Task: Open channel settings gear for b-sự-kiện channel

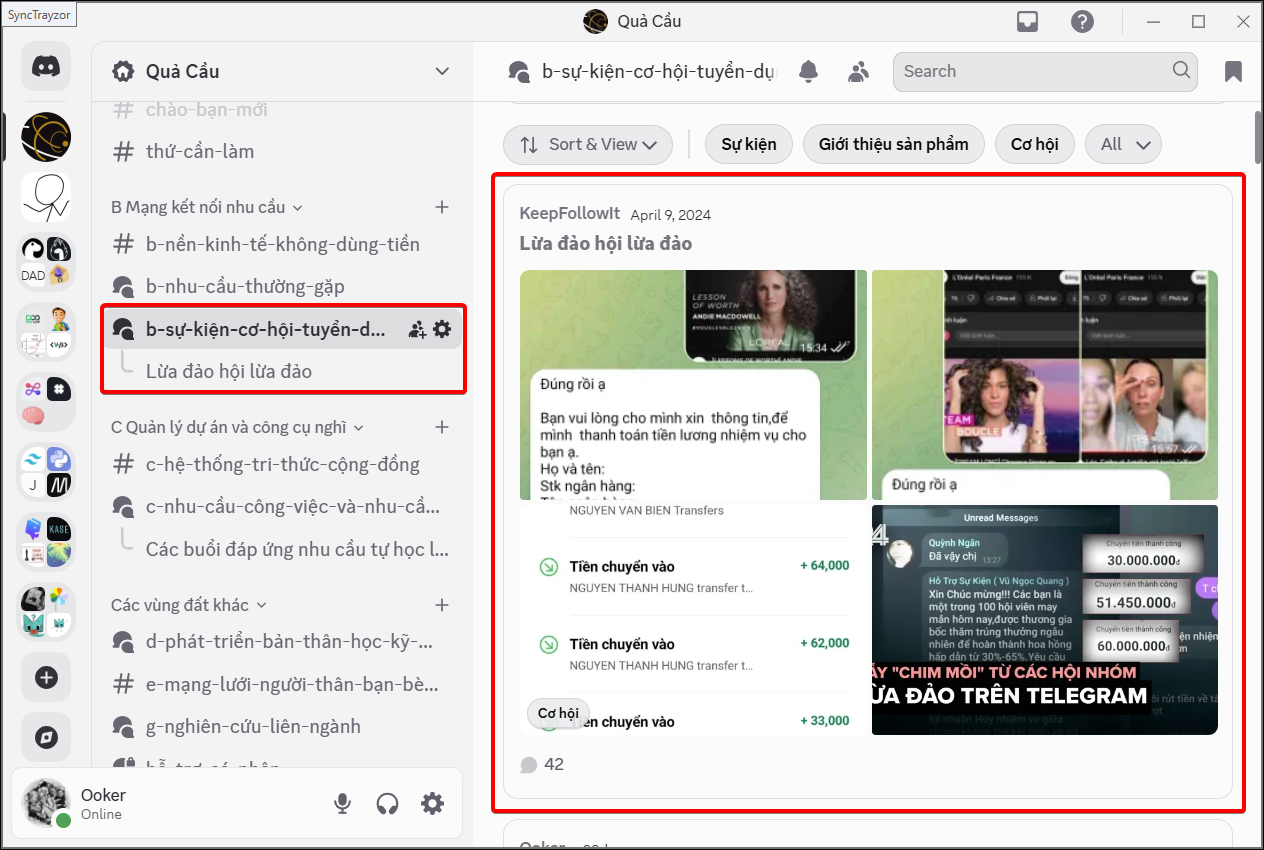Action: coord(442,329)
